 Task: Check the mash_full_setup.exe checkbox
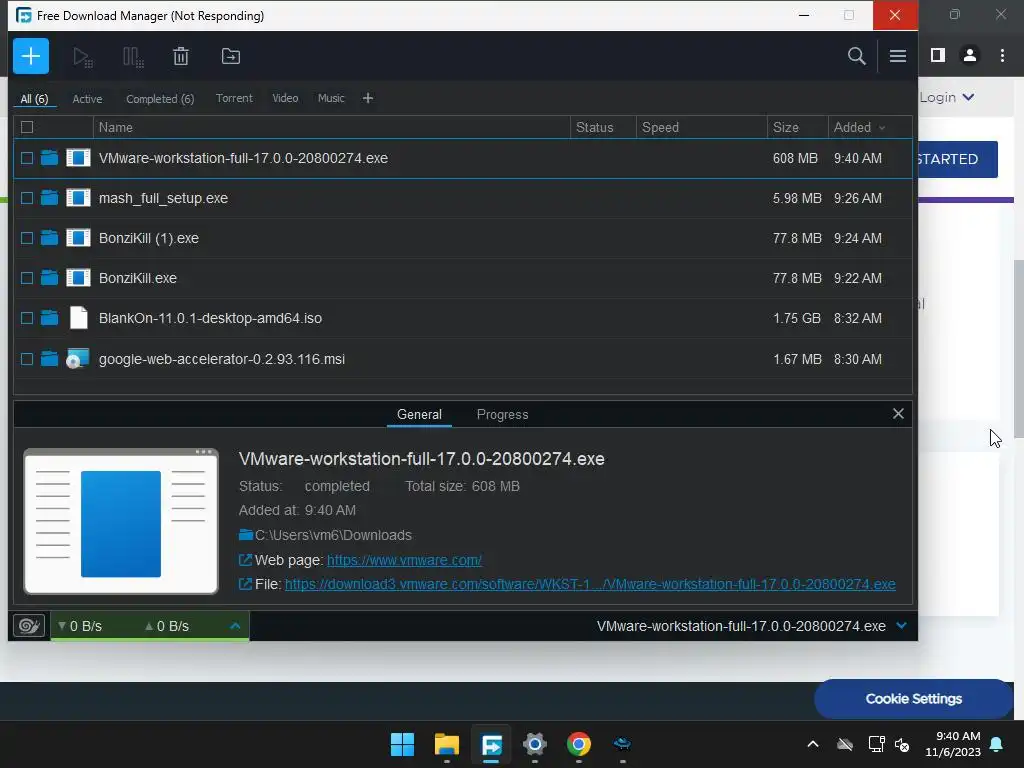(27, 198)
